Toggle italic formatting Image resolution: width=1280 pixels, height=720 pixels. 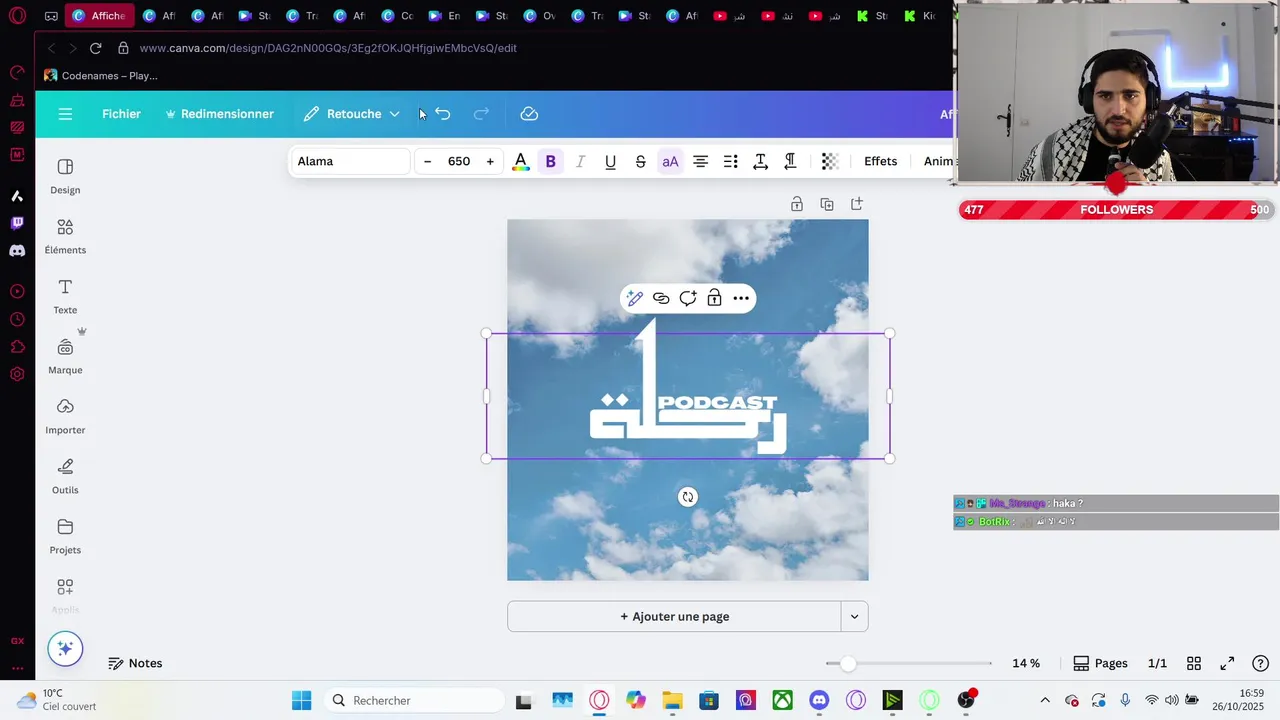(580, 161)
